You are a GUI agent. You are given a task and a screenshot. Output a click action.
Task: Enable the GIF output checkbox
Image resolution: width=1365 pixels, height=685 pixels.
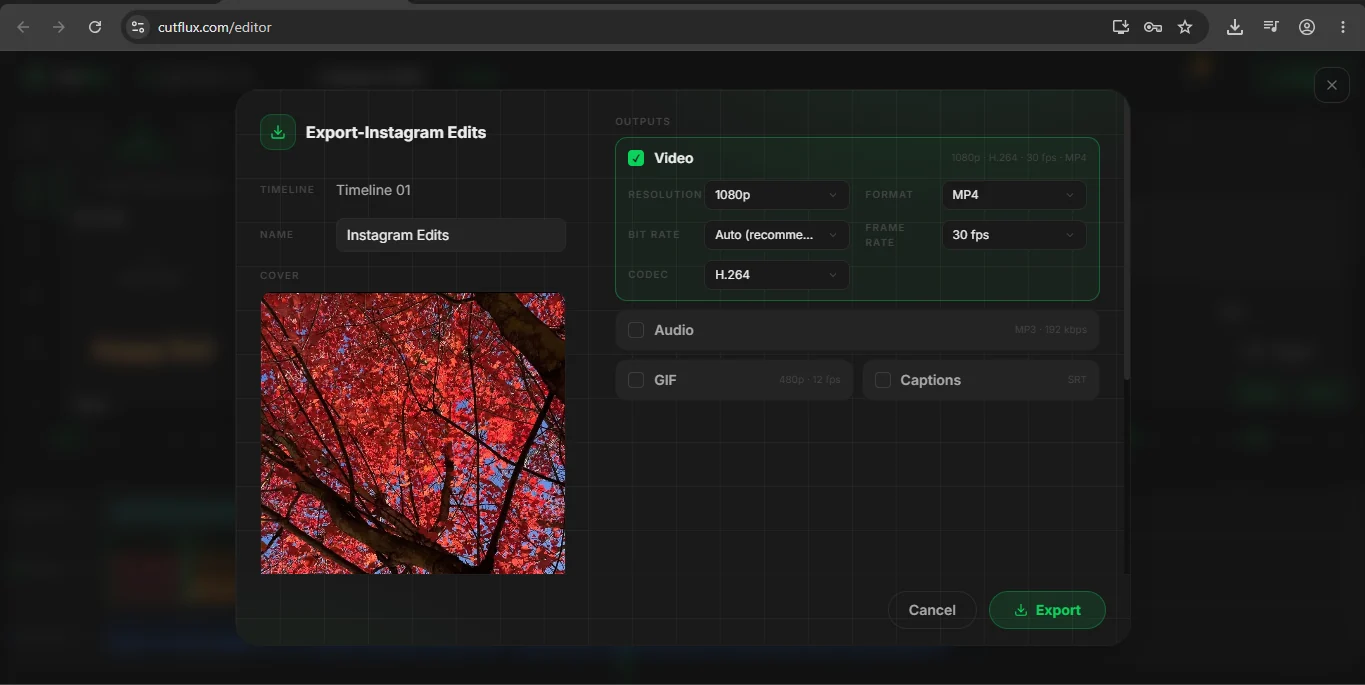[636, 380]
